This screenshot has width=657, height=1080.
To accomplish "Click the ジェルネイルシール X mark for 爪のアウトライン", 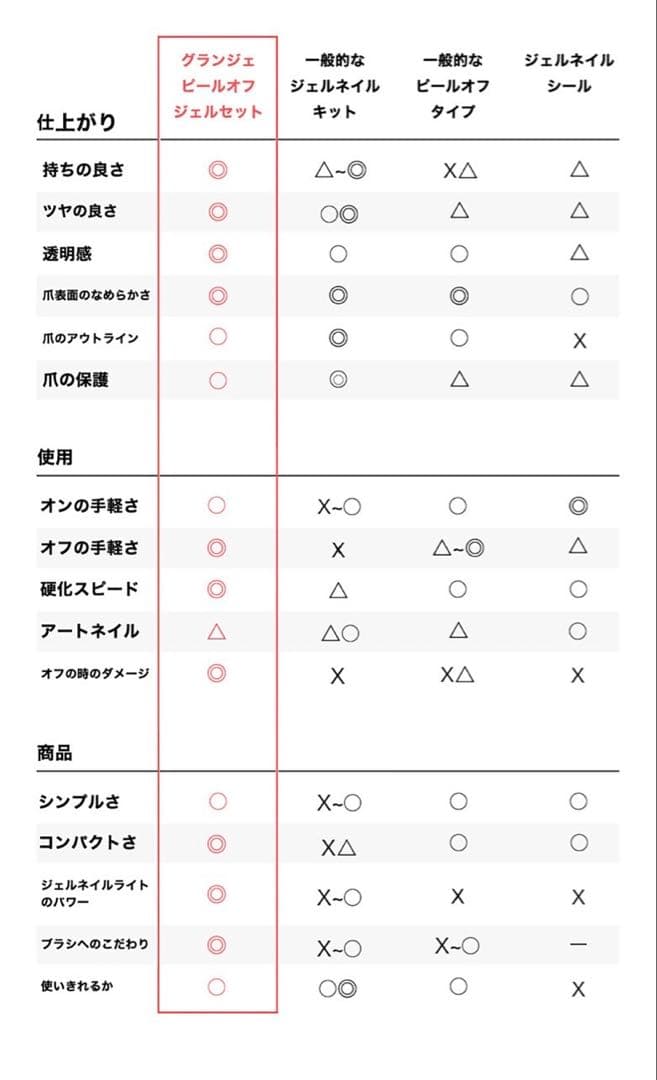I will [579, 341].
